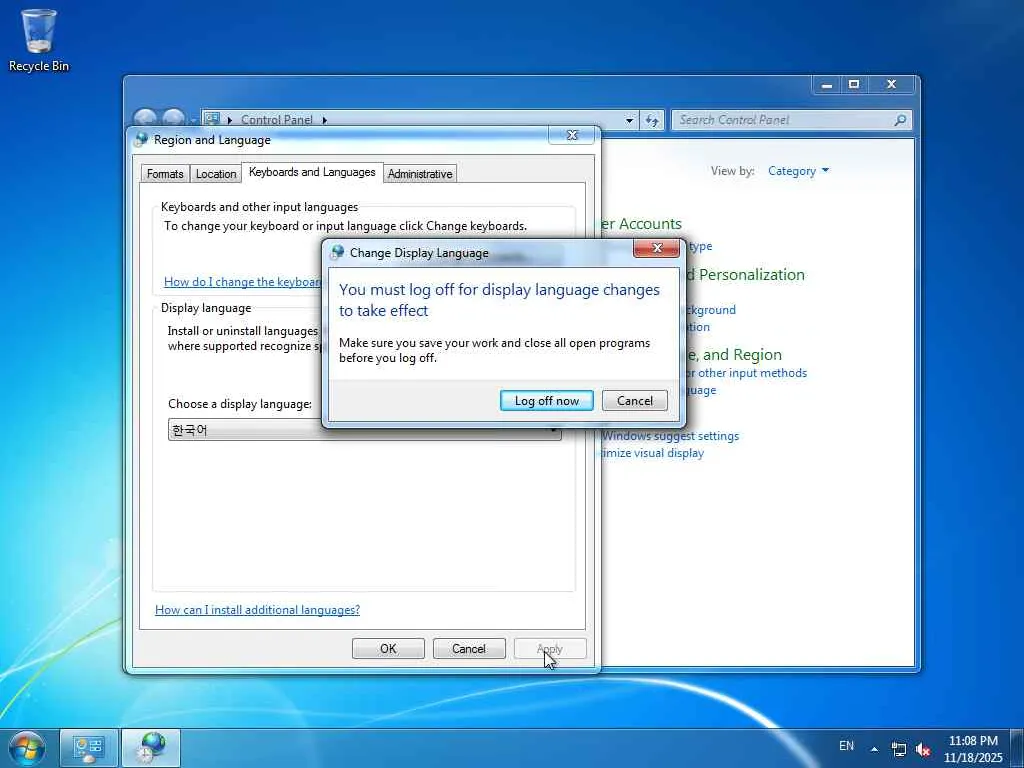Click search magnifier icon in Control Panel
1024x768 pixels.
(x=900, y=120)
